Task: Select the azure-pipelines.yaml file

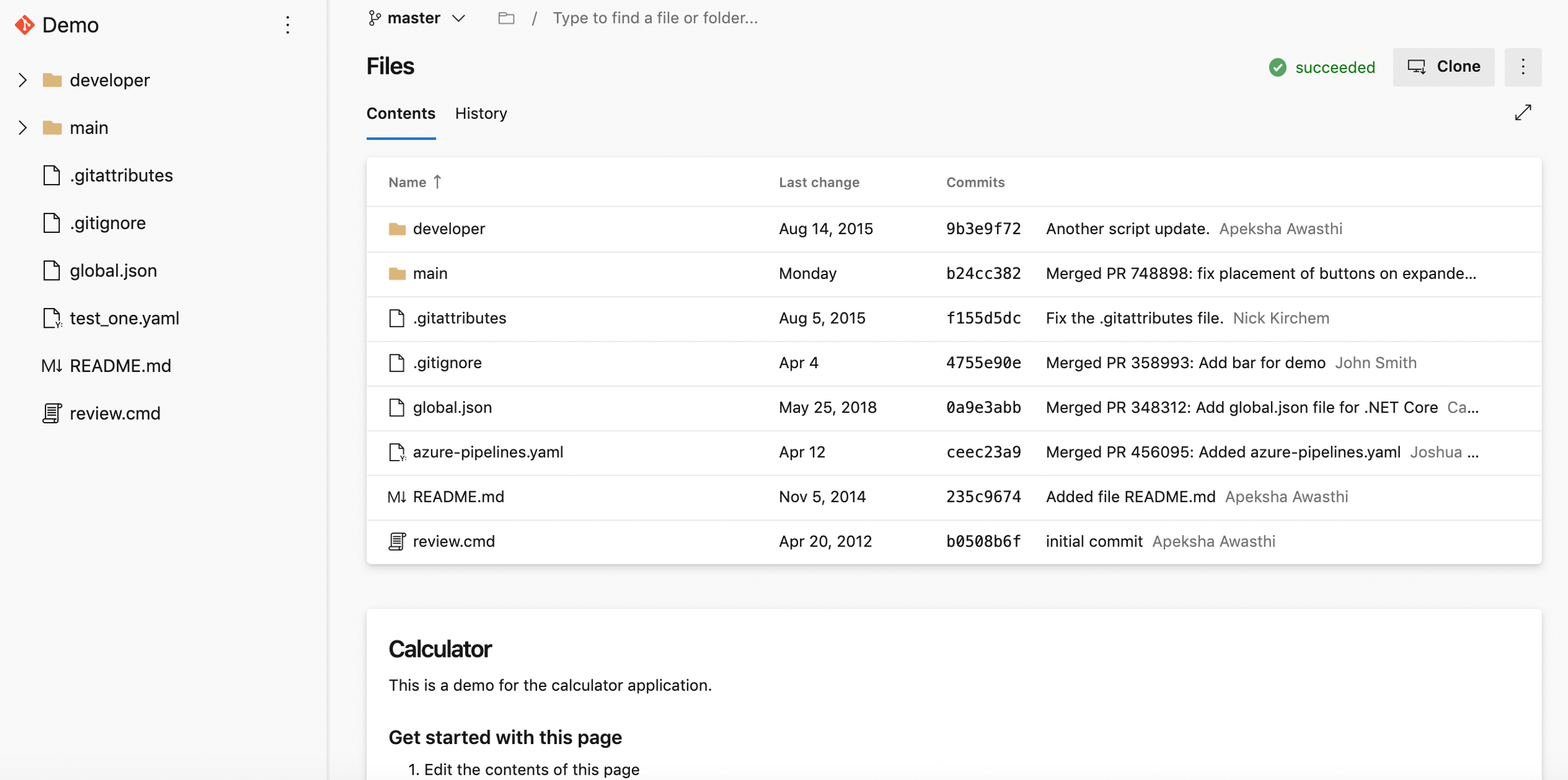Action: coord(488,451)
